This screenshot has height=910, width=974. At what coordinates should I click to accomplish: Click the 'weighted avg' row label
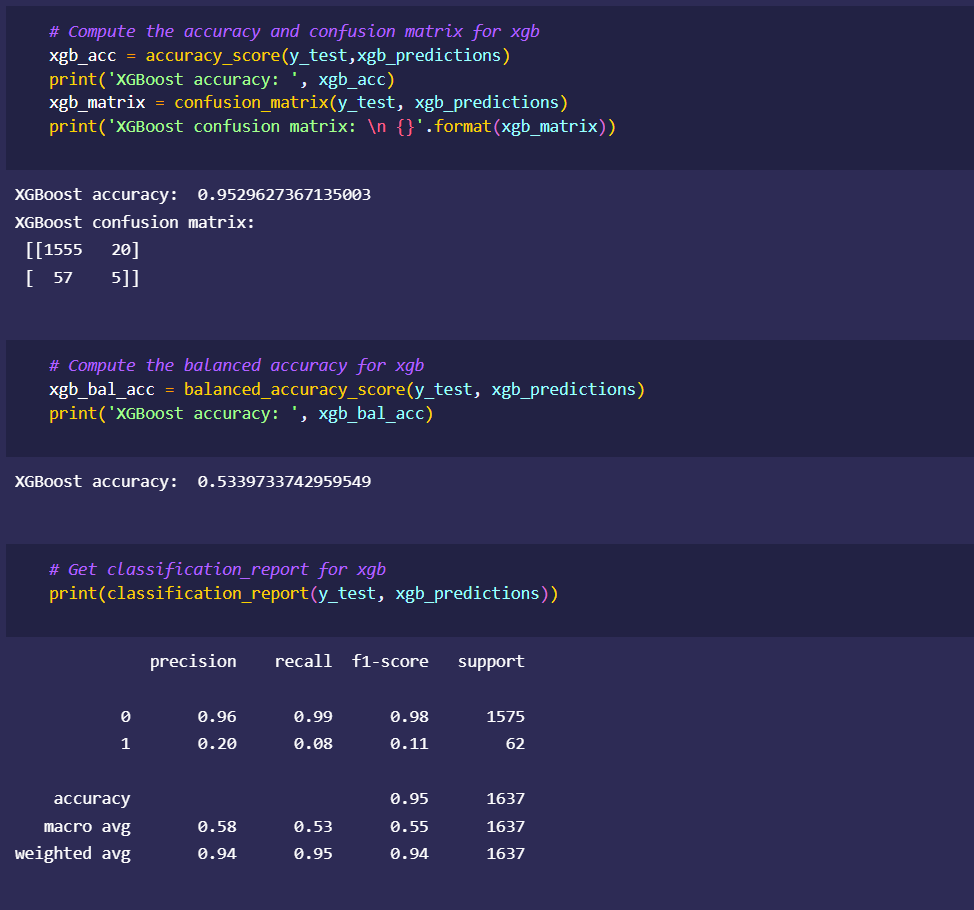(x=73, y=854)
